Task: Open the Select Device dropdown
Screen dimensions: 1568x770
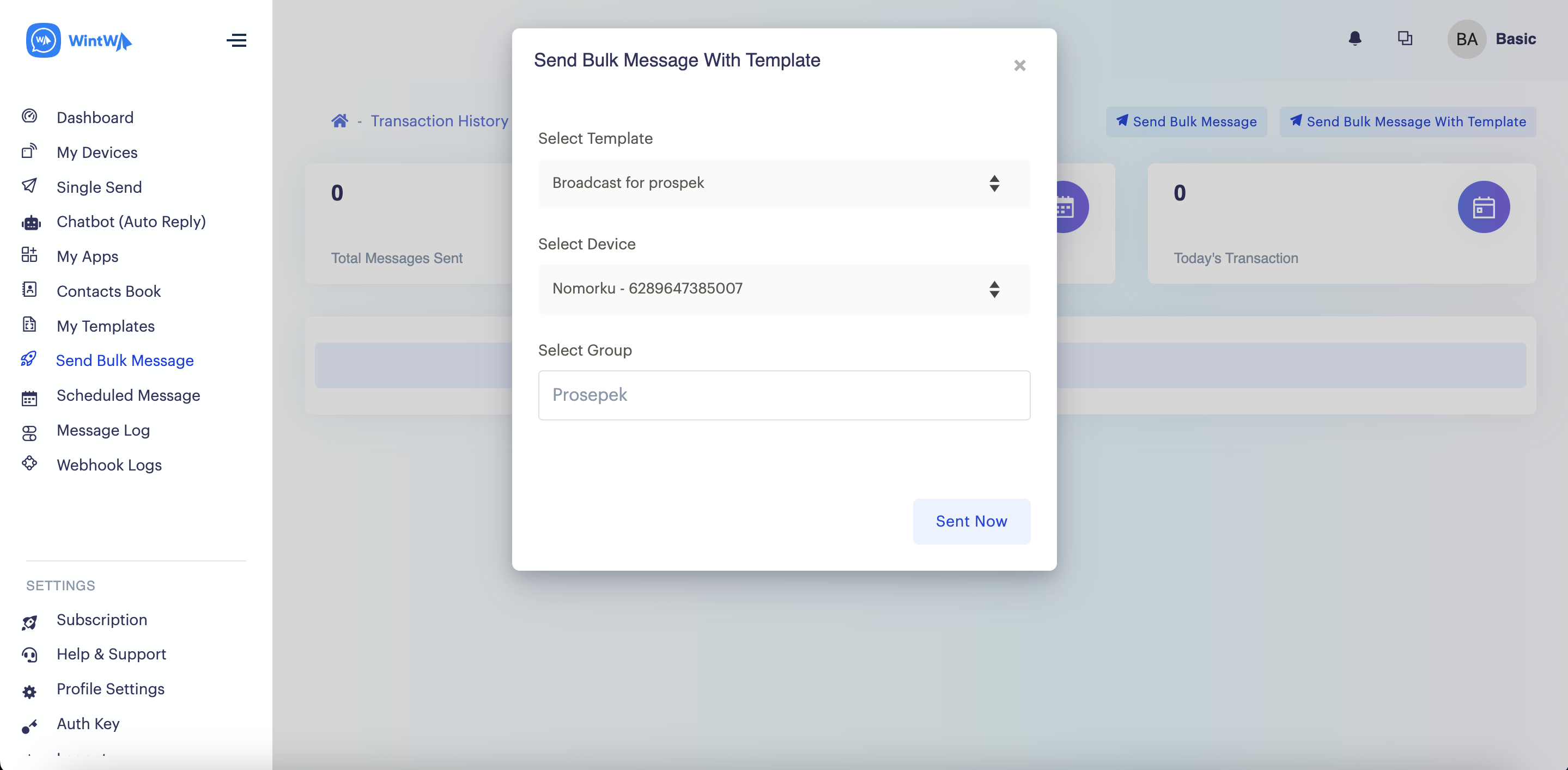Action: [x=783, y=289]
